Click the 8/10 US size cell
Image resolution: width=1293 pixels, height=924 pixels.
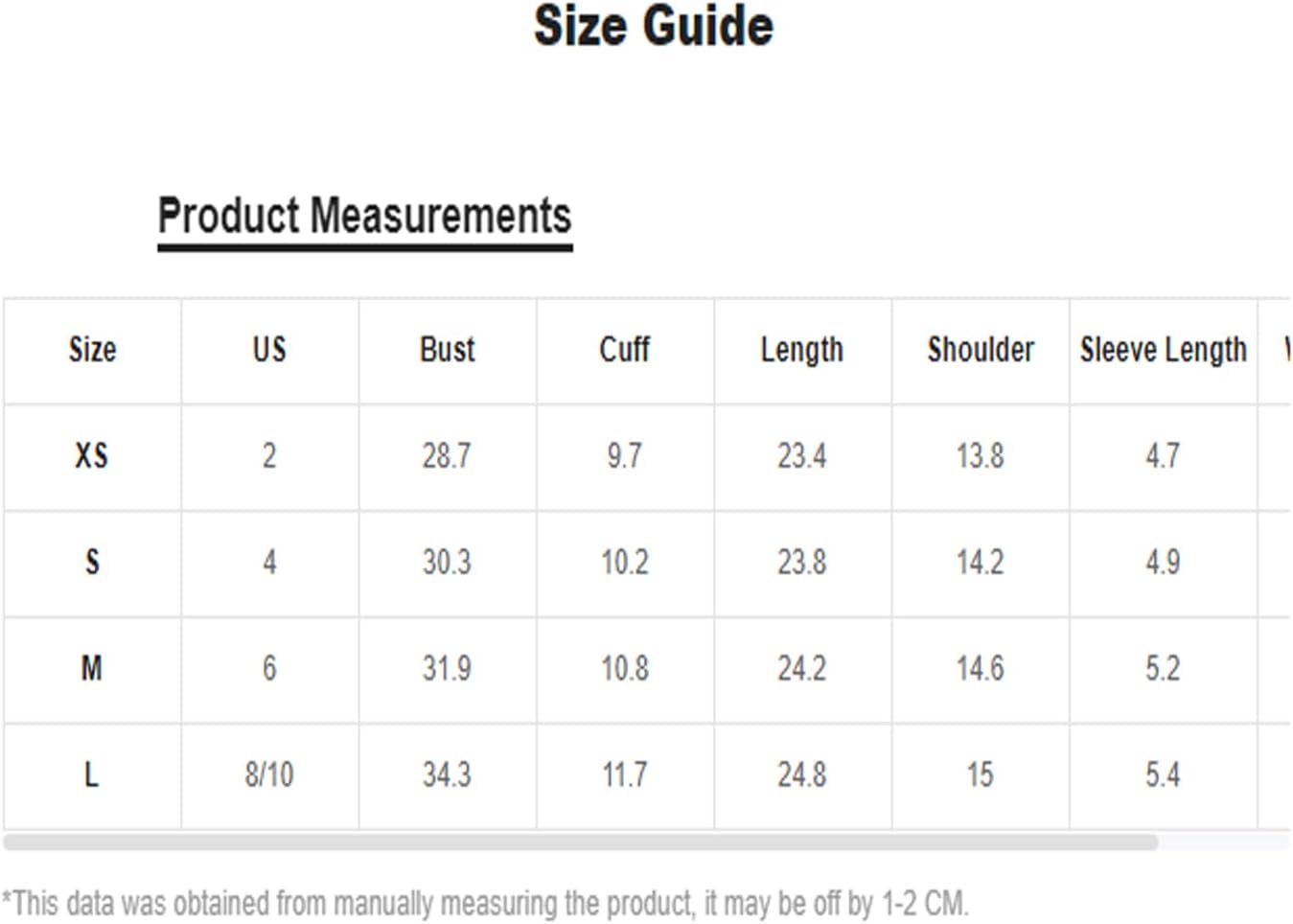pyautogui.click(x=269, y=774)
